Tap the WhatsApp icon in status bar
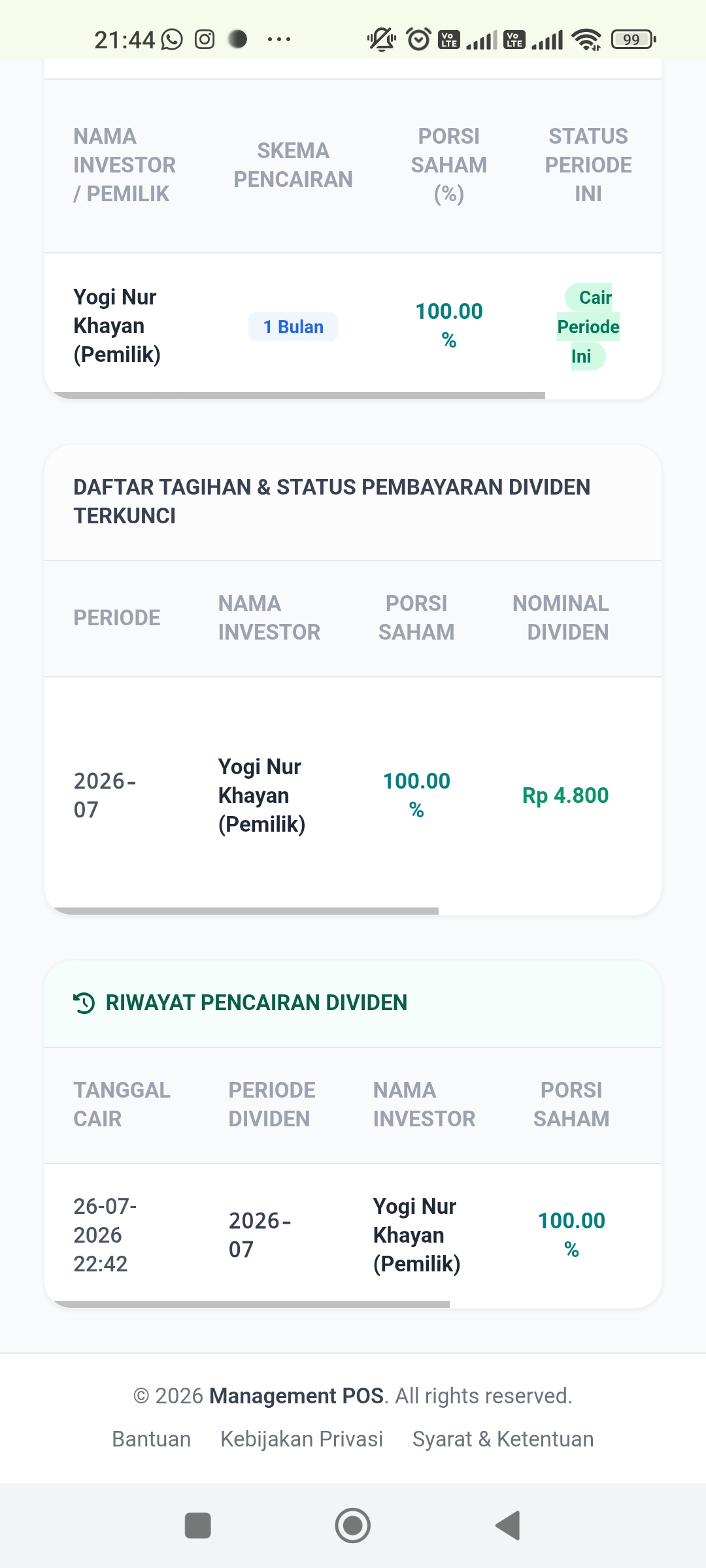 coord(172,39)
